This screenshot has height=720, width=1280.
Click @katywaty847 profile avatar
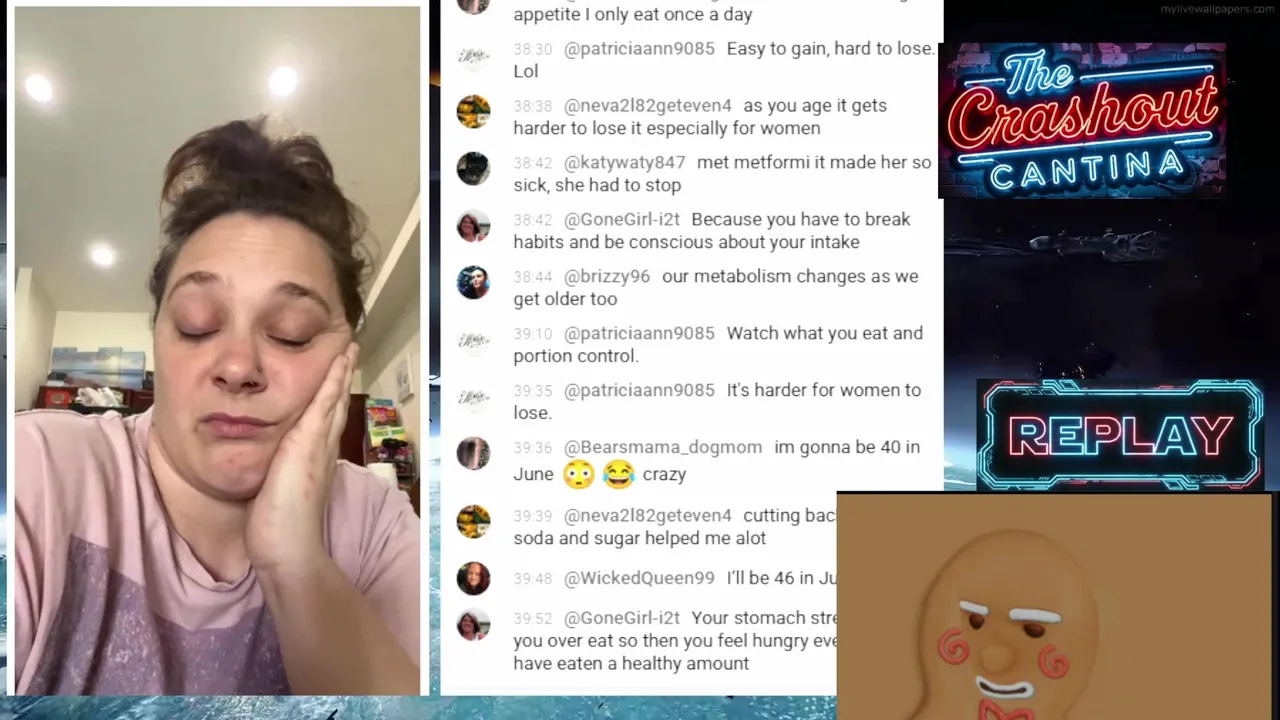(473, 169)
